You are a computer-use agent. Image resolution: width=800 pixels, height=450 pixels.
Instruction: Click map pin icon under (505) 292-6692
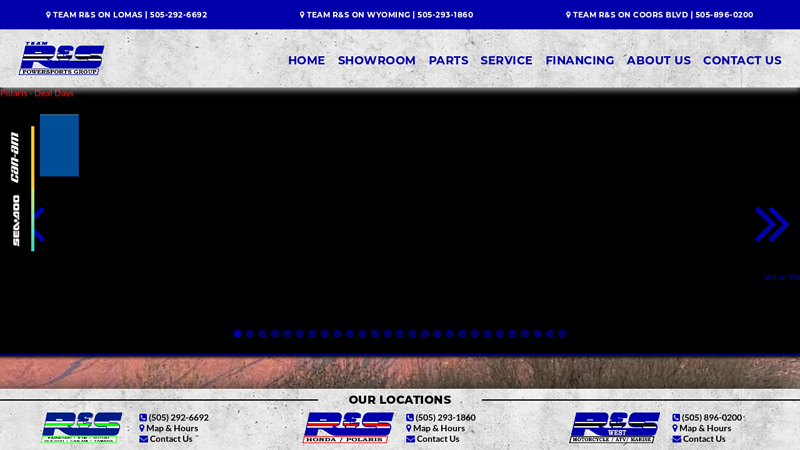click(x=142, y=428)
